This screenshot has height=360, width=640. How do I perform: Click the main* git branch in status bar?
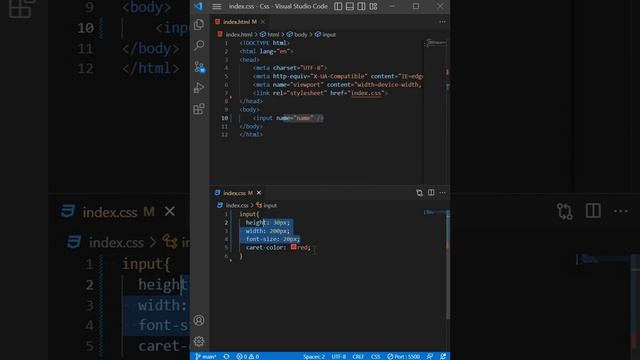pos(205,356)
